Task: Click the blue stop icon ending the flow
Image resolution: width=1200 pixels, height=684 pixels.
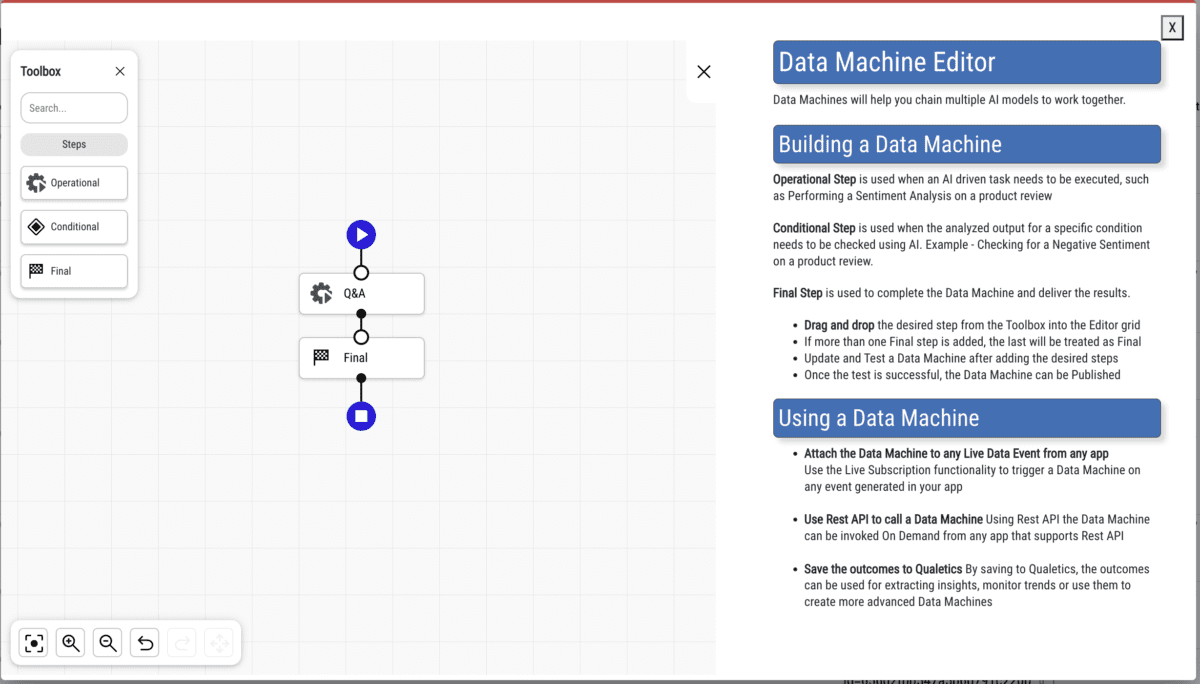Action: 361,415
